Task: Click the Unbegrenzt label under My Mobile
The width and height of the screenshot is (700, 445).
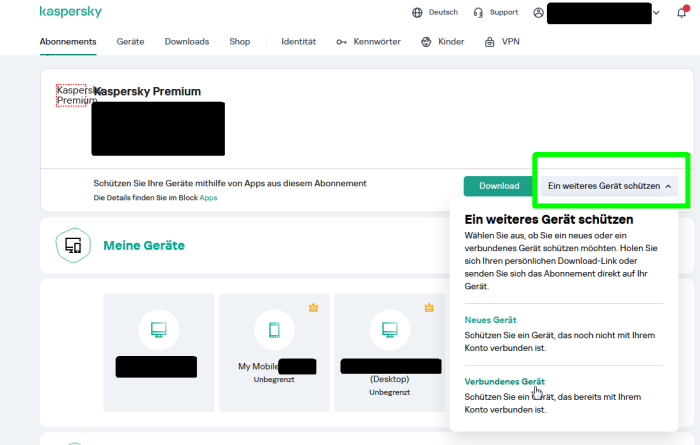Action: click(274, 380)
